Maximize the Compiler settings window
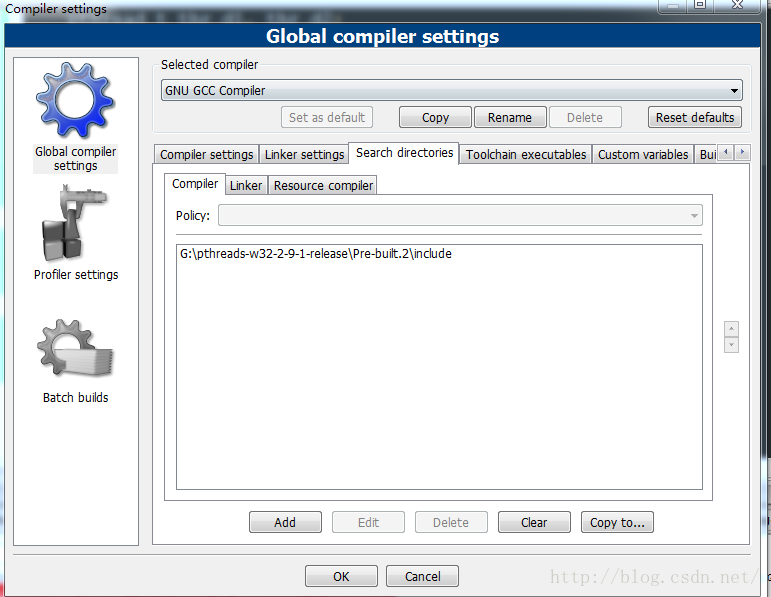Viewport: 771px width, 597px height. [700, 5]
